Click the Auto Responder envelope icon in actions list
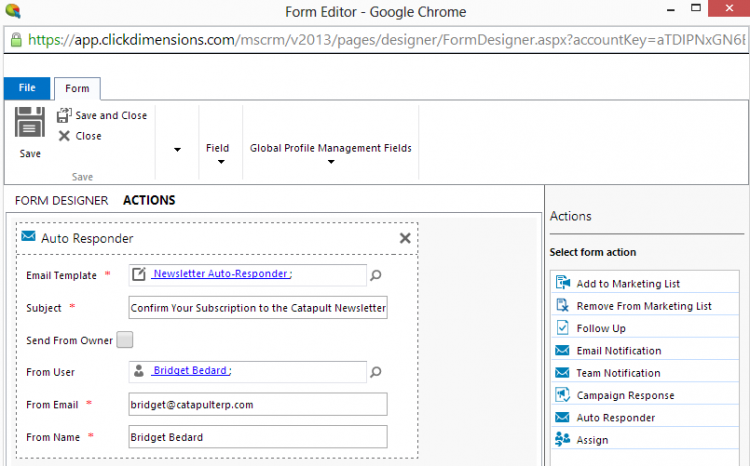This screenshot has height=466, width=750. pos(562,417)
